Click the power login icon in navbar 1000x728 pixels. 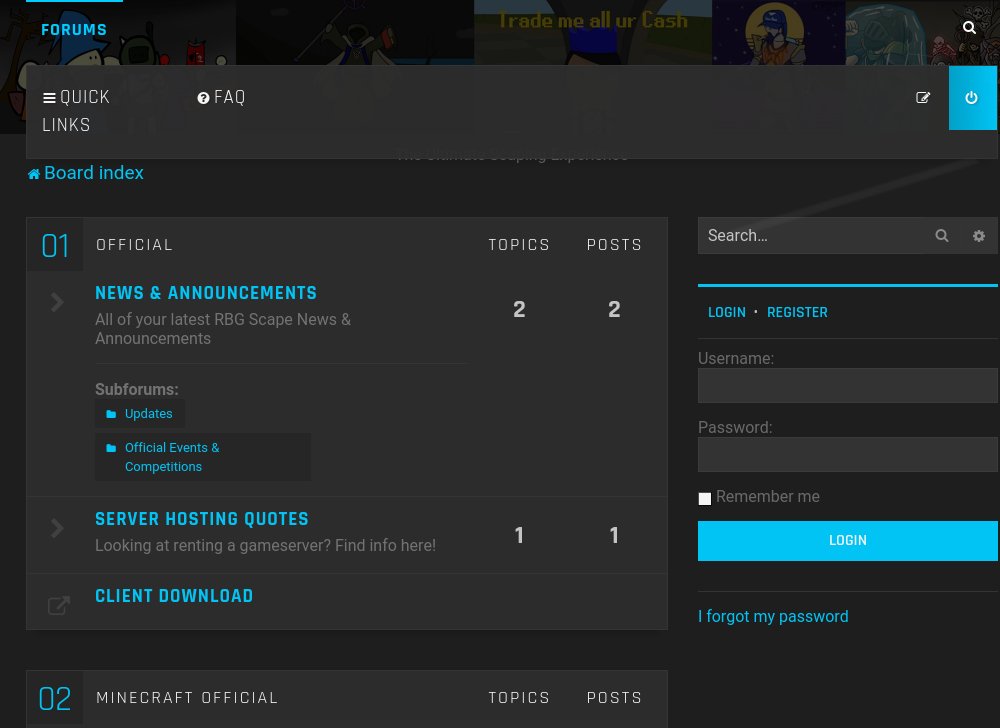coord(972,98)
